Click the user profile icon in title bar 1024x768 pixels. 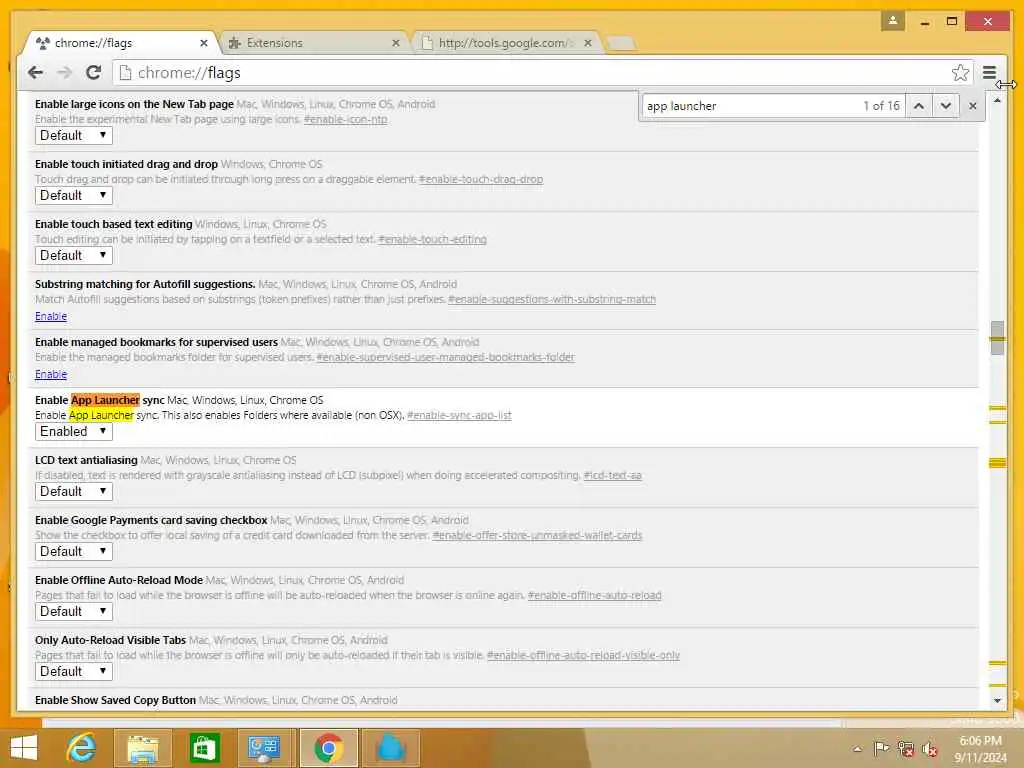coord(893,21)
